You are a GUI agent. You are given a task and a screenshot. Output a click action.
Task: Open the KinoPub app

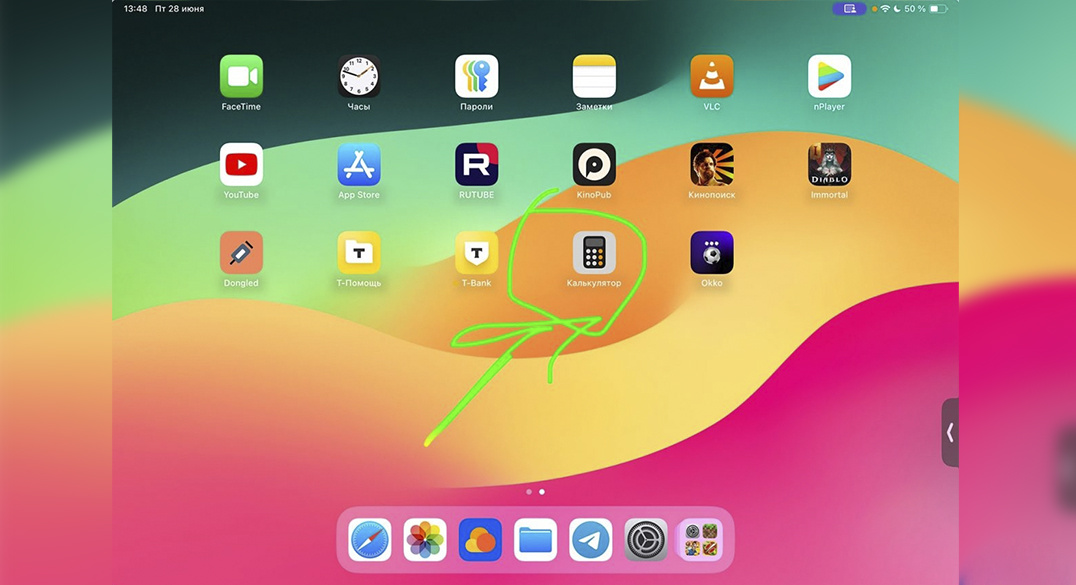[x=594, y=164]
